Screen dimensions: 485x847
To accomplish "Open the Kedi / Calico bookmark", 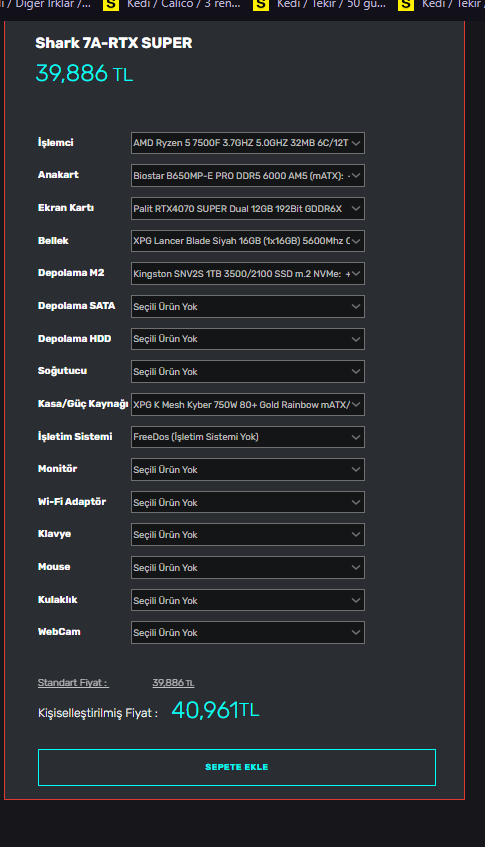I will click(174, 4).
